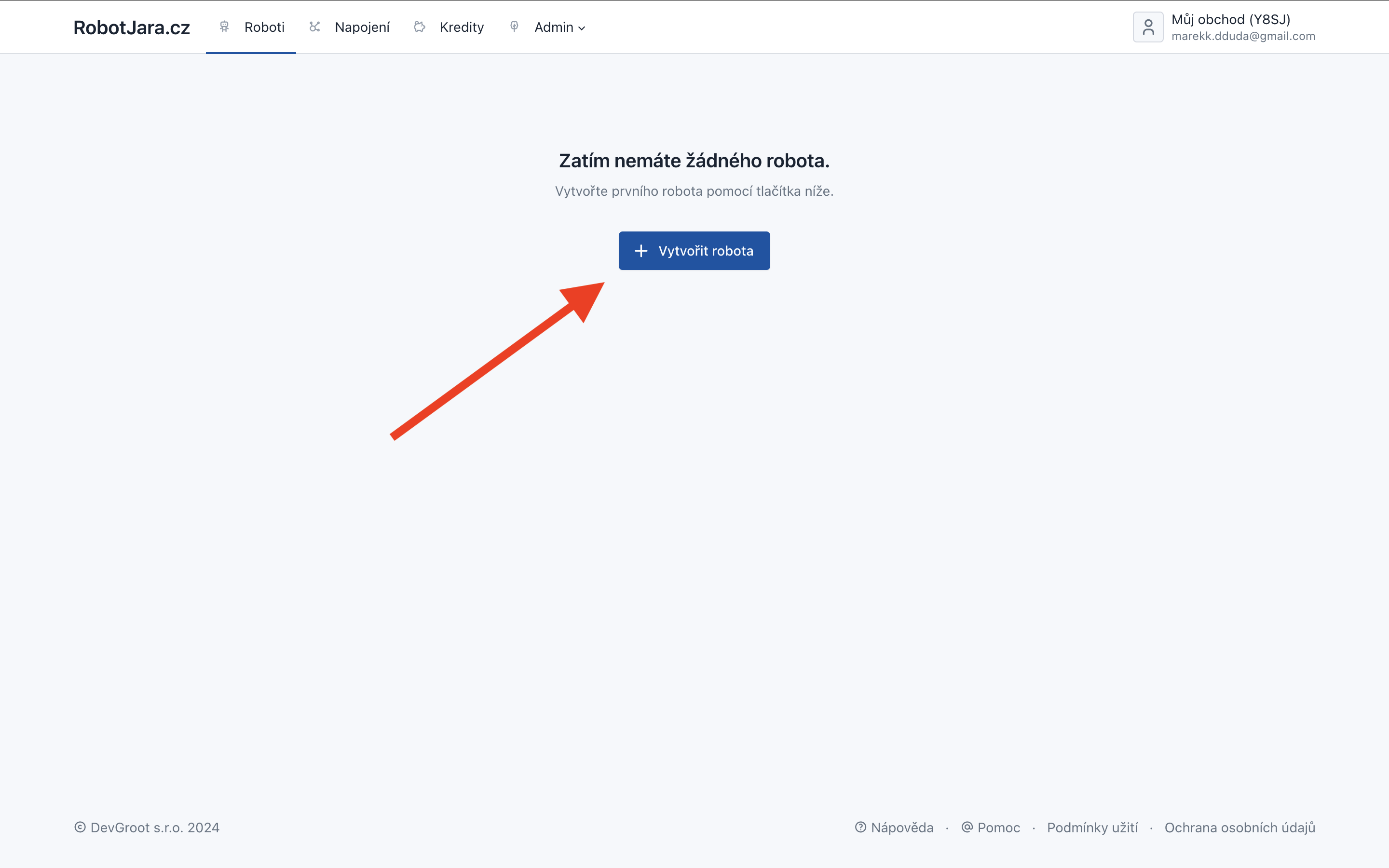Click the icon beside Admin
Viewport: 1389px width, 868px height.
(x=514, y=27)
